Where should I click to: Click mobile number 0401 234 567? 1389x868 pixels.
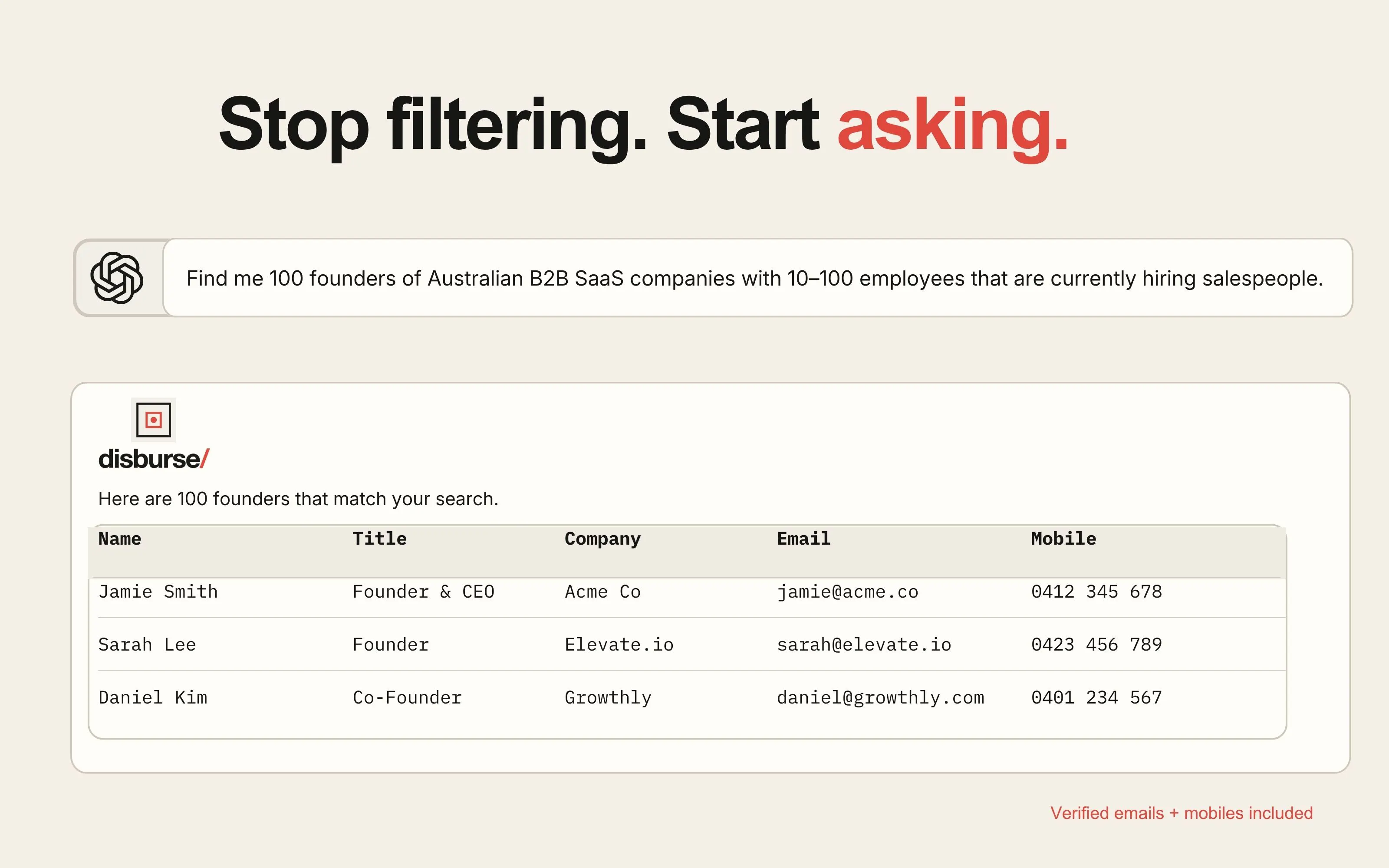click(1097, 697)
